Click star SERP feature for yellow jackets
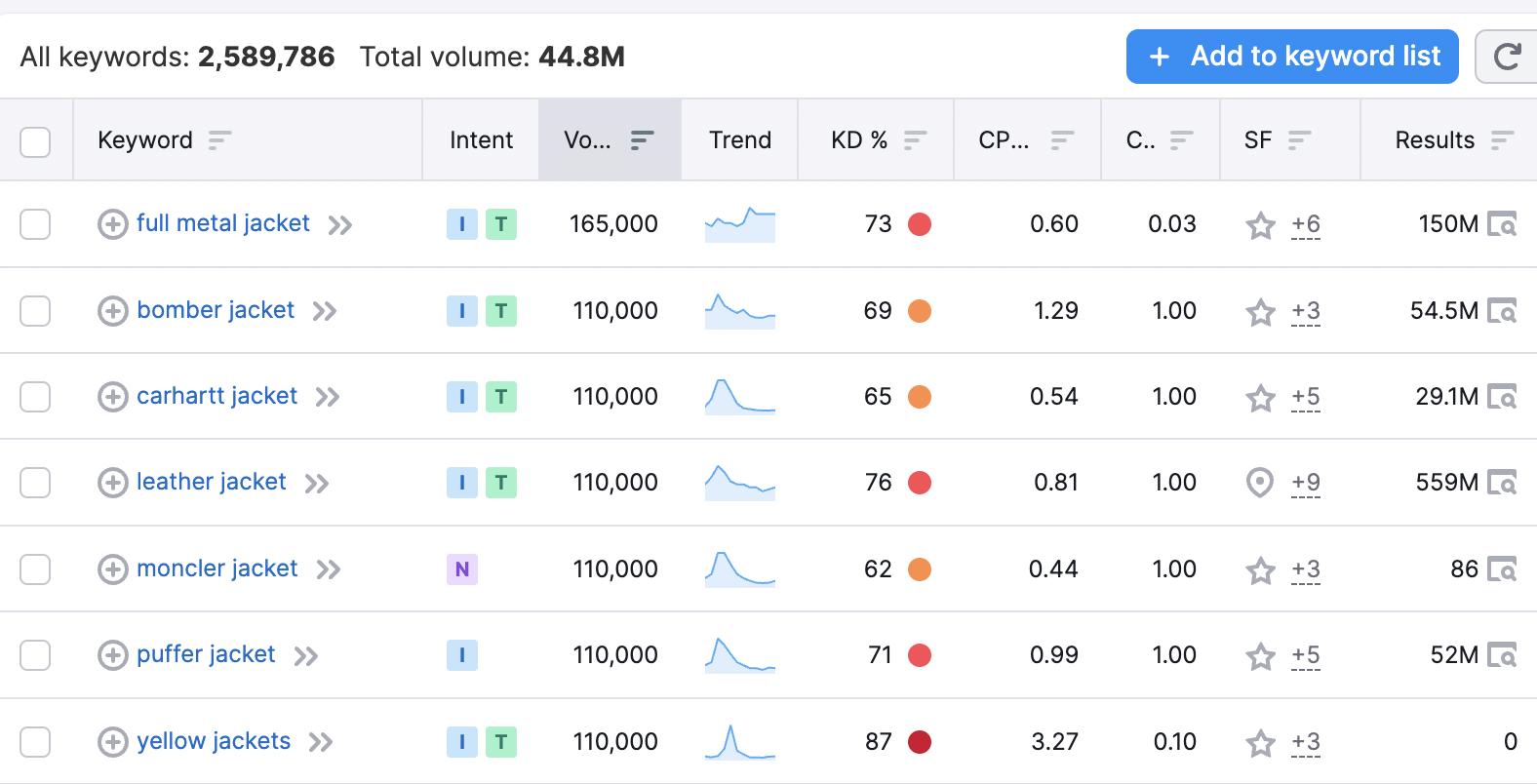Viewport: 1537px width, 784px height. (1261, 743)
